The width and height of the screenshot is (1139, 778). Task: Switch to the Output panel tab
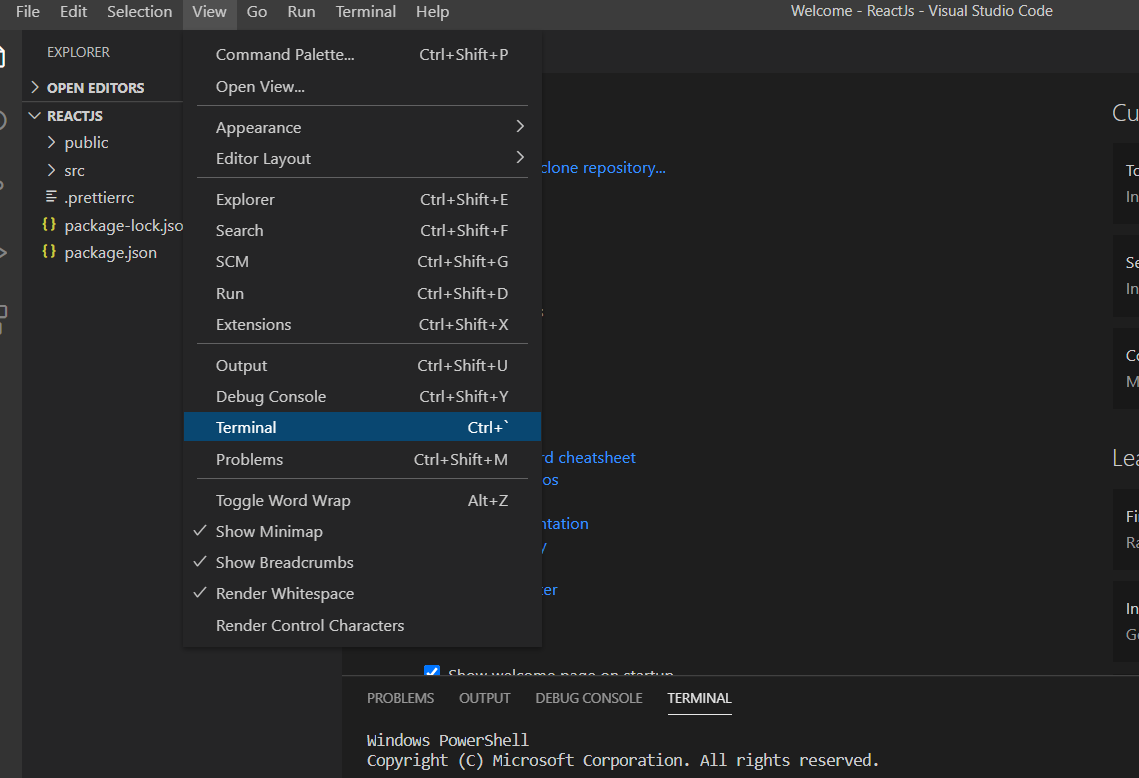click(x=485, y=698)
